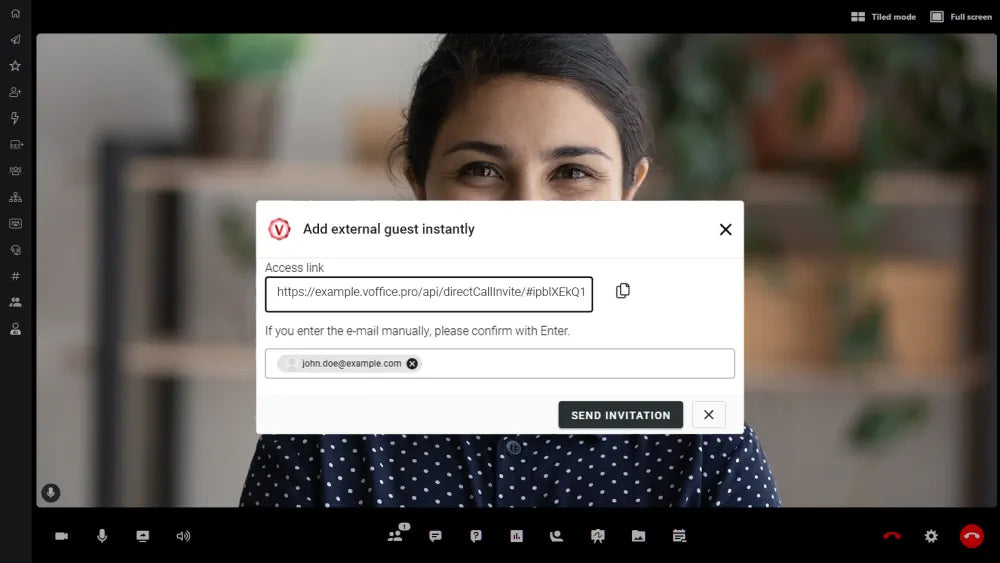Open favorites star in the sidebar
1000x563 pixels.
pos(15,66)
